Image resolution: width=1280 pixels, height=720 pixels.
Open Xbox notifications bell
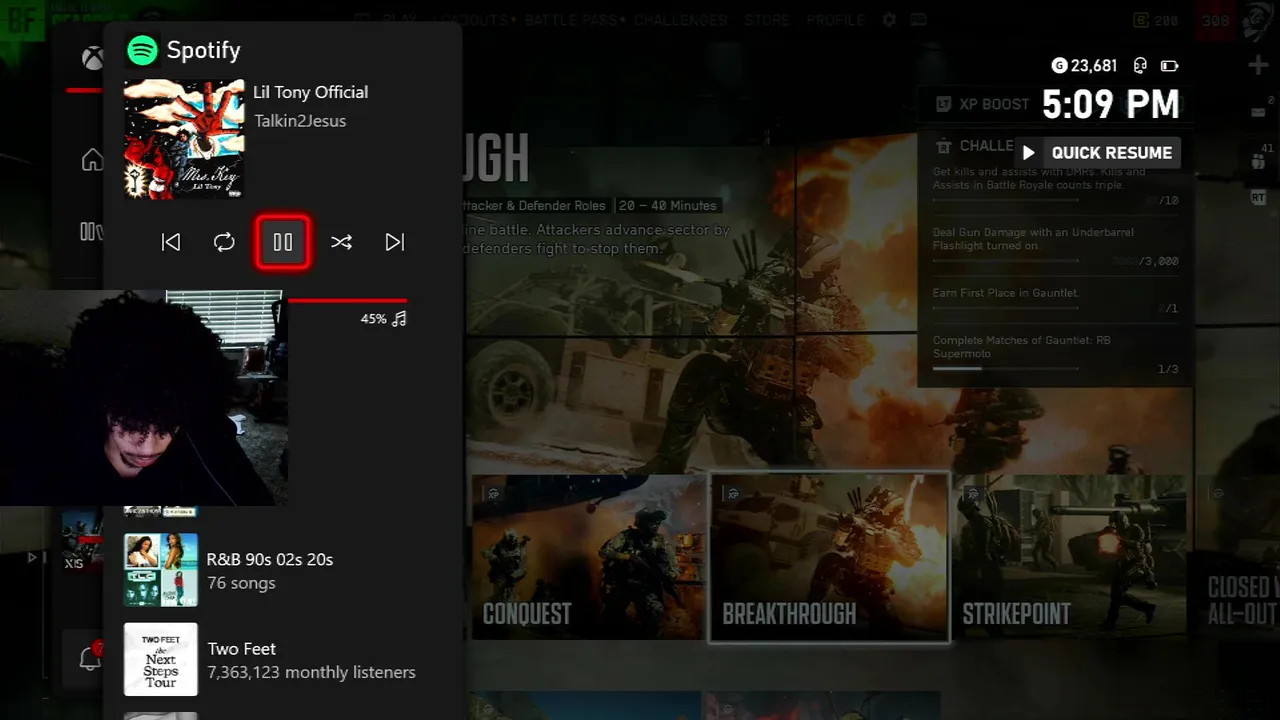click(90, 658)
